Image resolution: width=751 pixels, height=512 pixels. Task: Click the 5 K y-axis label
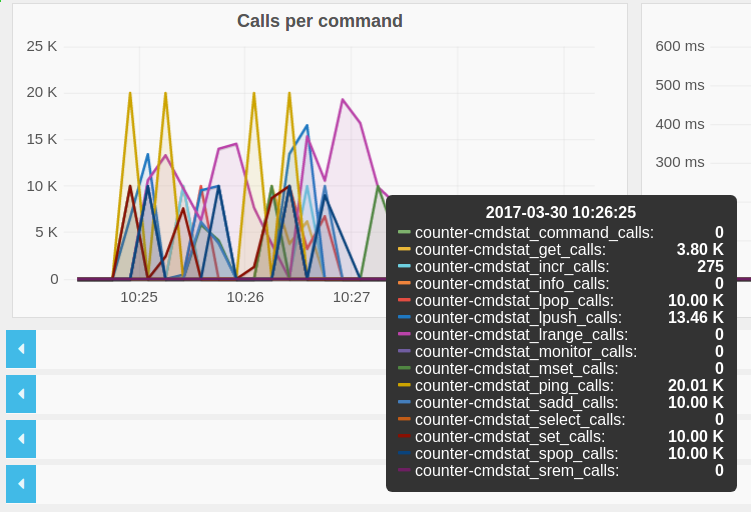coord(46,232)
